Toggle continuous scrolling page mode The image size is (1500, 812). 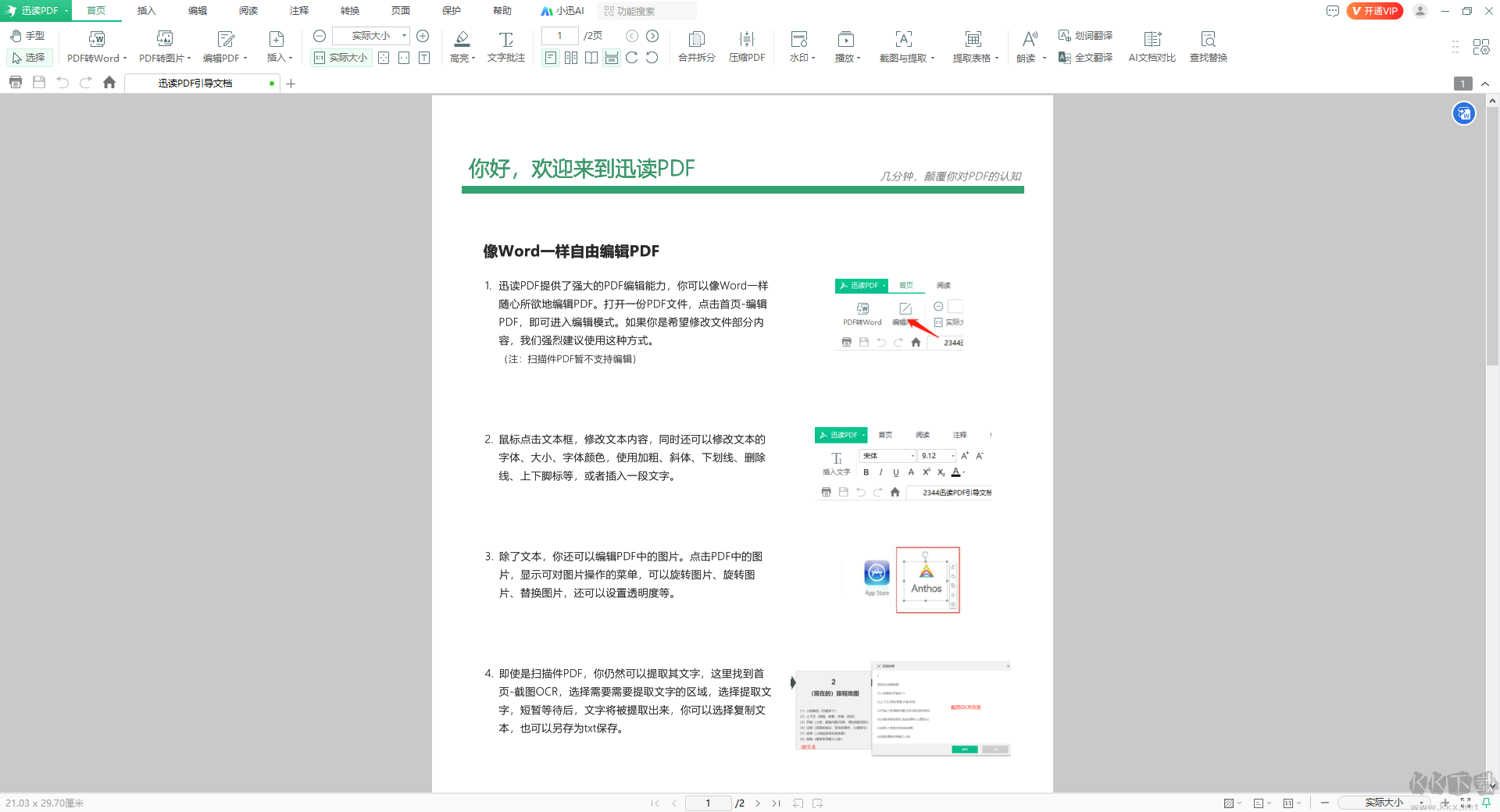(x=612, y=58)
